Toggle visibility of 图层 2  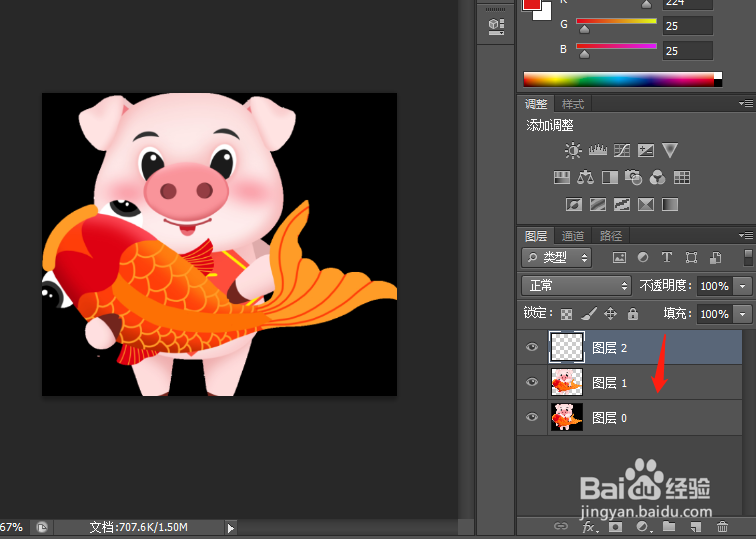tap(532, 347)
